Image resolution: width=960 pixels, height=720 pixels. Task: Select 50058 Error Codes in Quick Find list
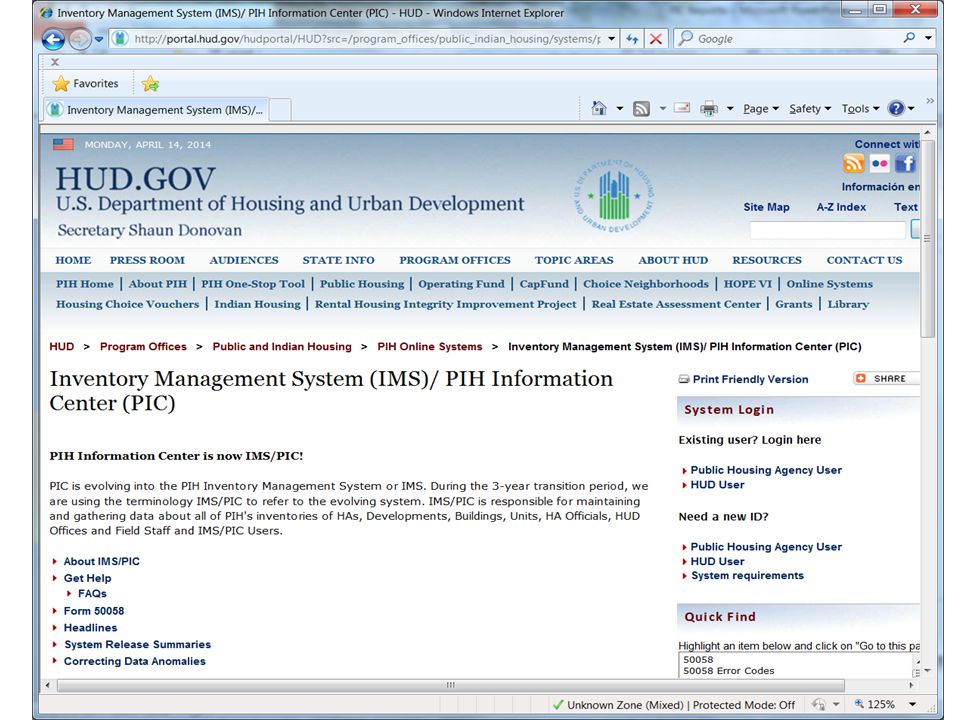coord(729,671)
